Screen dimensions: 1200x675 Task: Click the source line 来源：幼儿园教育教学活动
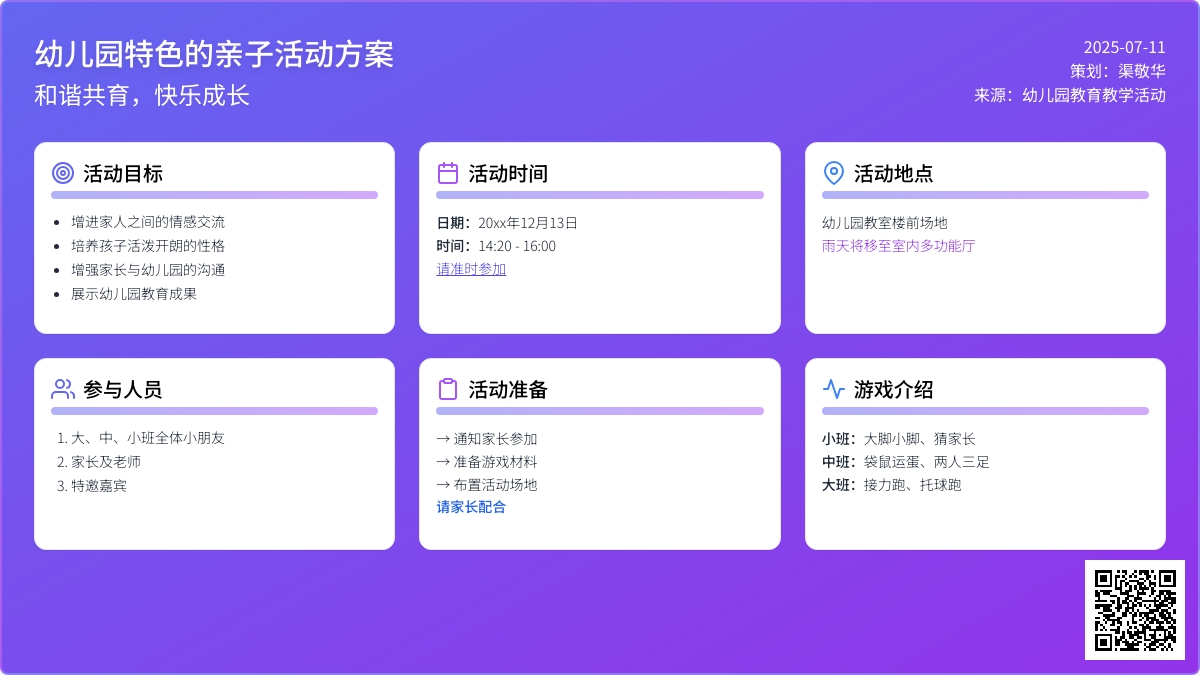[x=1070, y=95]
